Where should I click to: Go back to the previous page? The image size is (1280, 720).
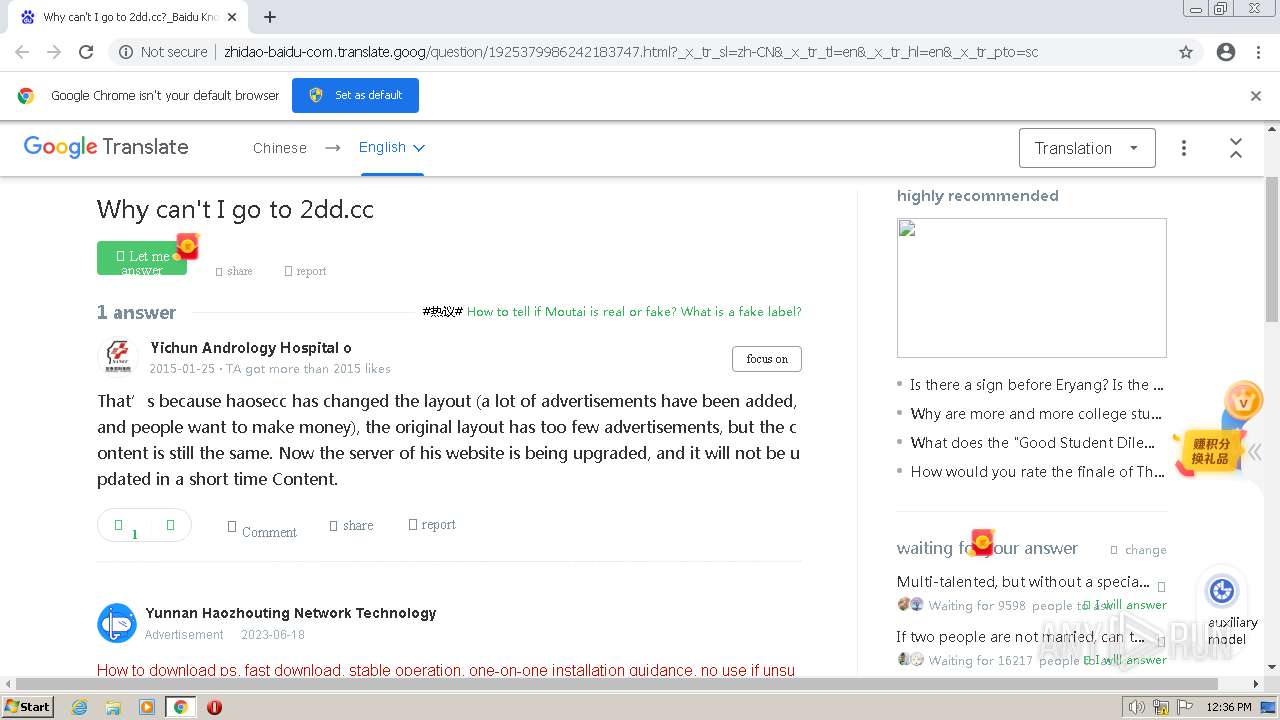22,52
